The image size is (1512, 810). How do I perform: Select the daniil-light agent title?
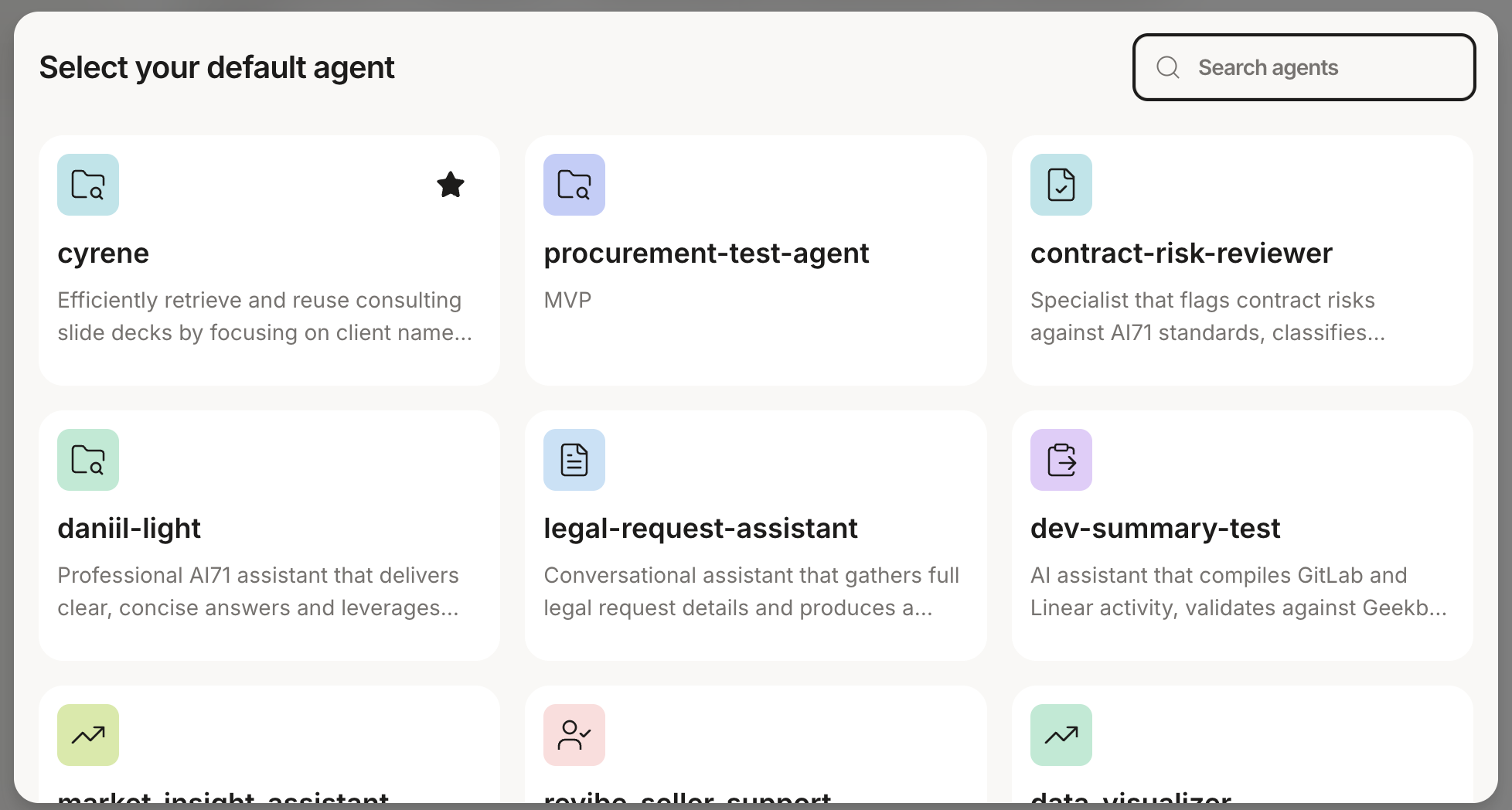[x=129, y=529]
